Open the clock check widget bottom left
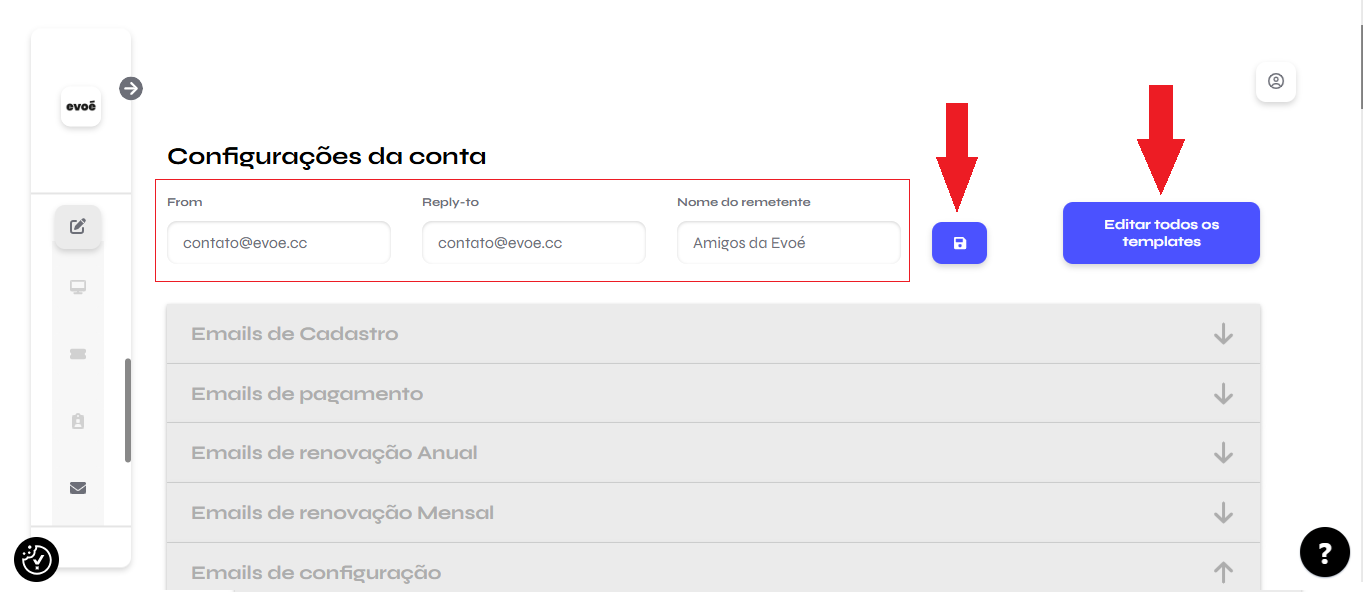Screen dimensions: 1363x592 click(x=37, y=560)
